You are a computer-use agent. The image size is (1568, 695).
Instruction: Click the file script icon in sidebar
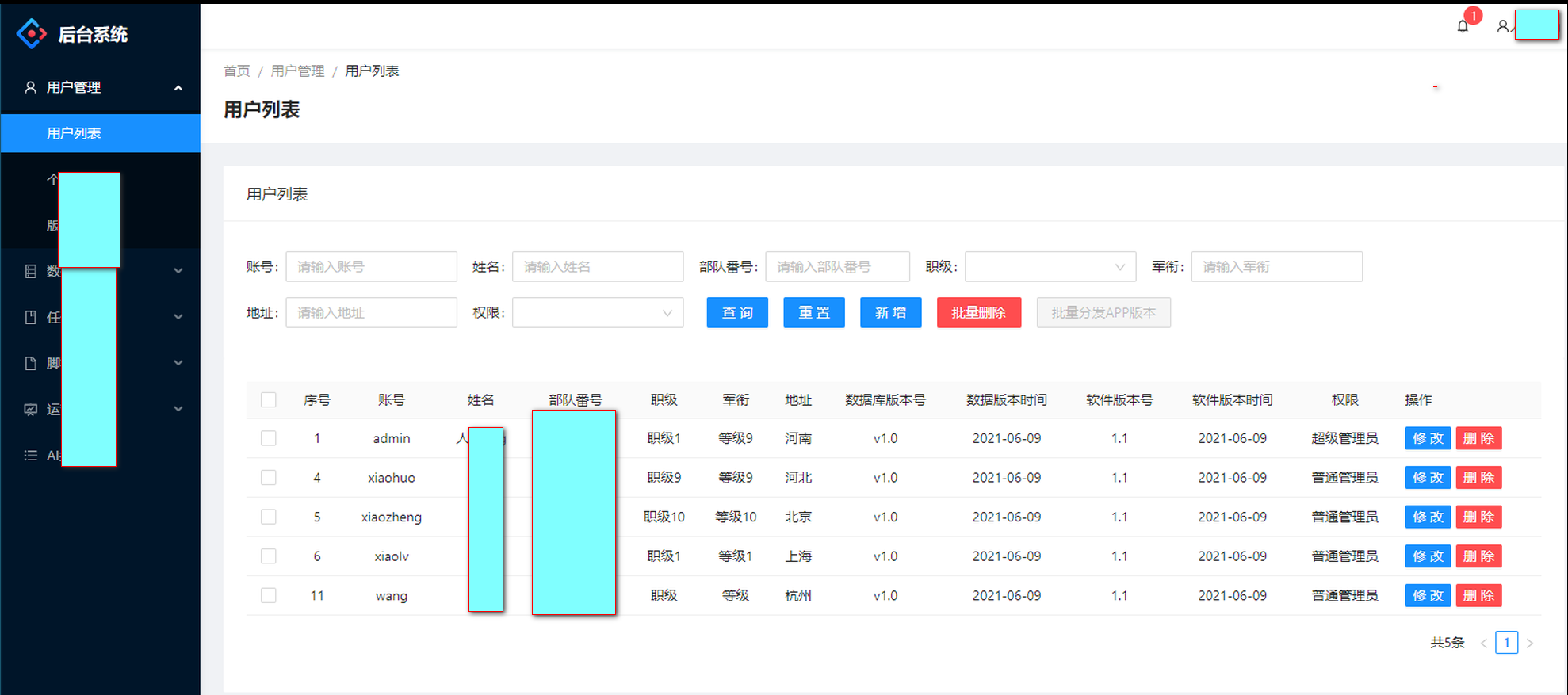pos(30,363)
